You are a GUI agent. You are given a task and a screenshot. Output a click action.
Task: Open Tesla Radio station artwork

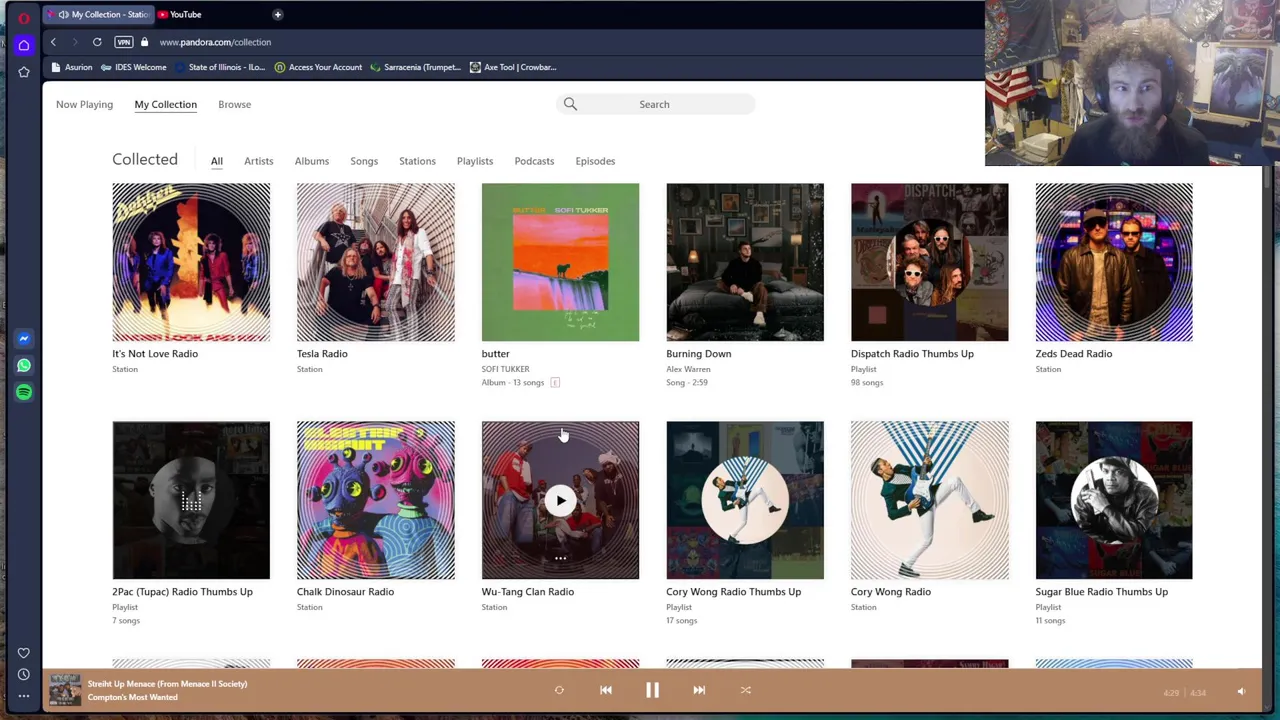(x=375, y=262)
